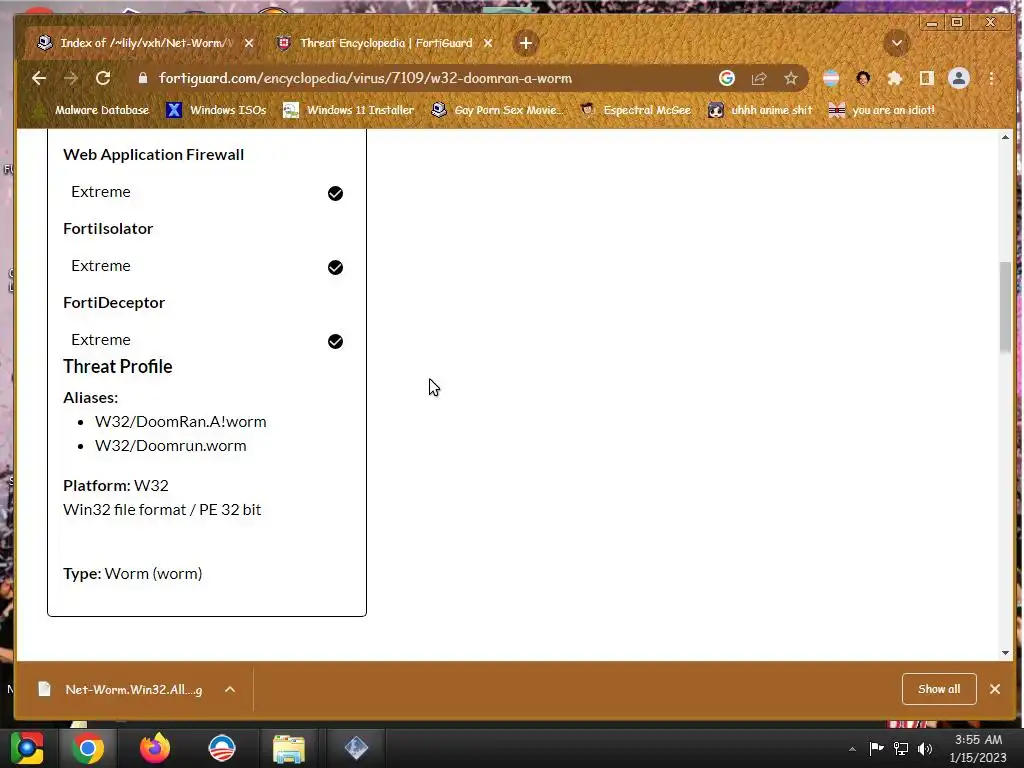Click the page's vertical scrollbar thumb

coord(1005,307)
